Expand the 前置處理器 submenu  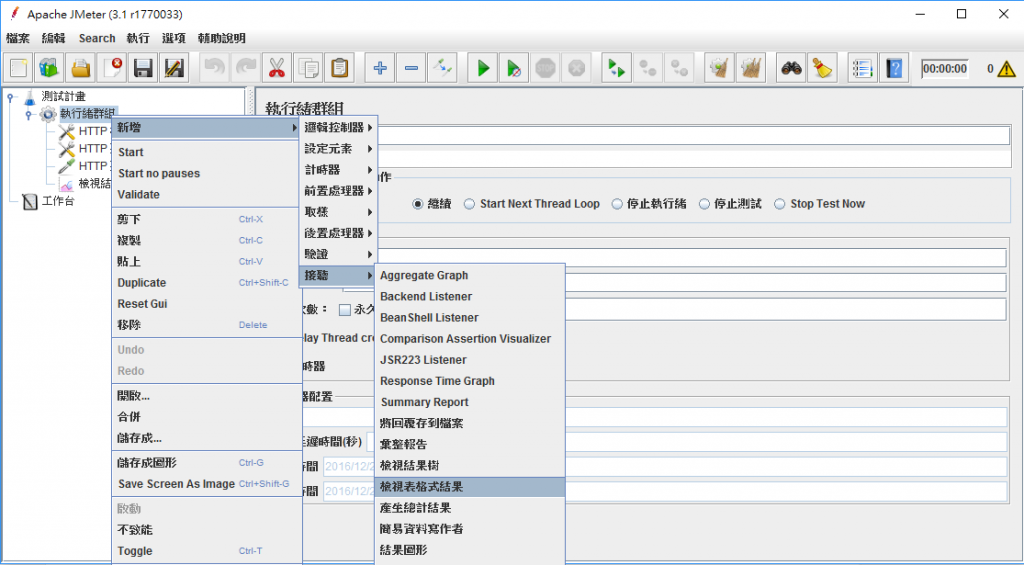click(x=338, y=191)
